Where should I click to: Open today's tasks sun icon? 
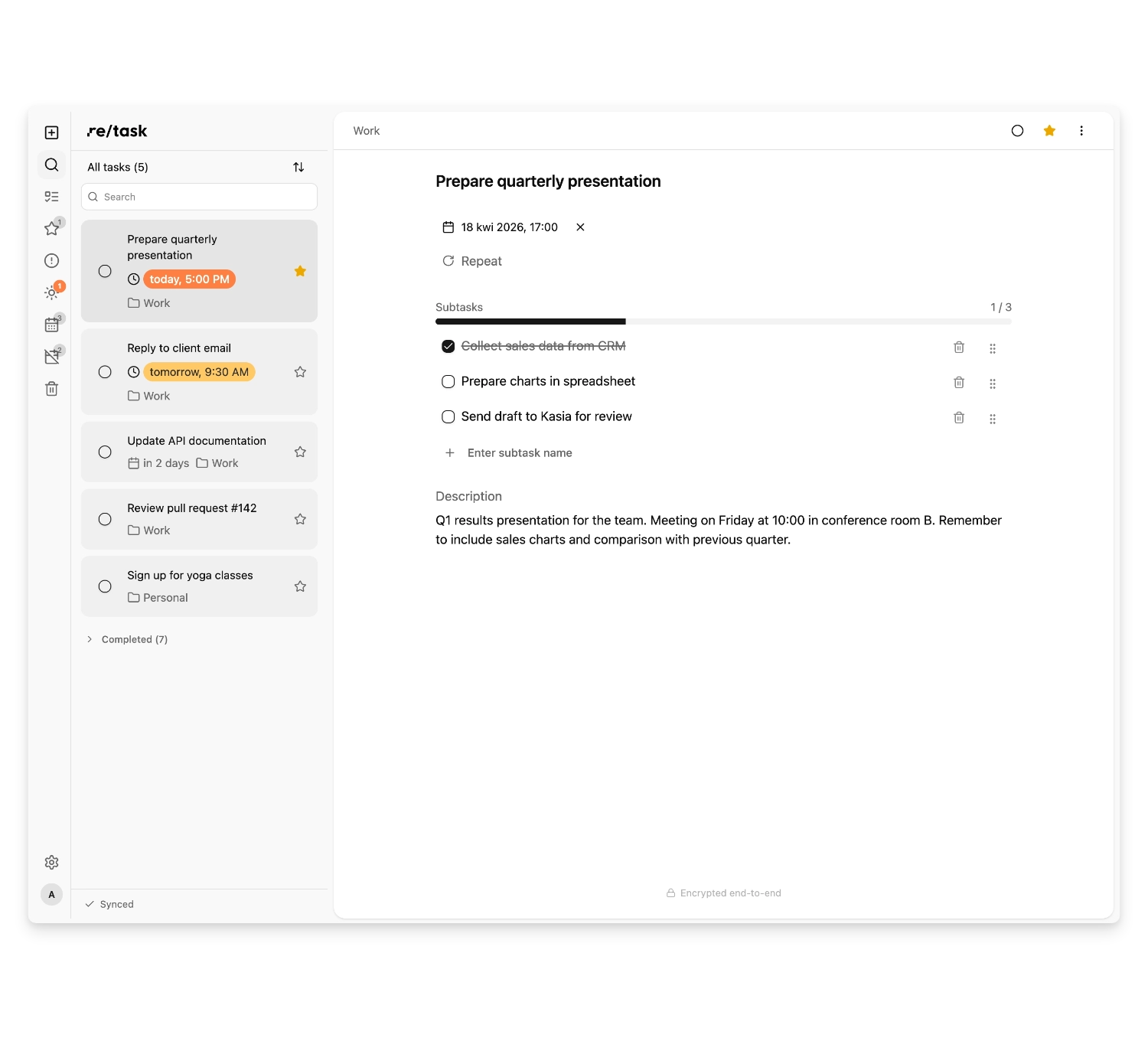[51, 292]
